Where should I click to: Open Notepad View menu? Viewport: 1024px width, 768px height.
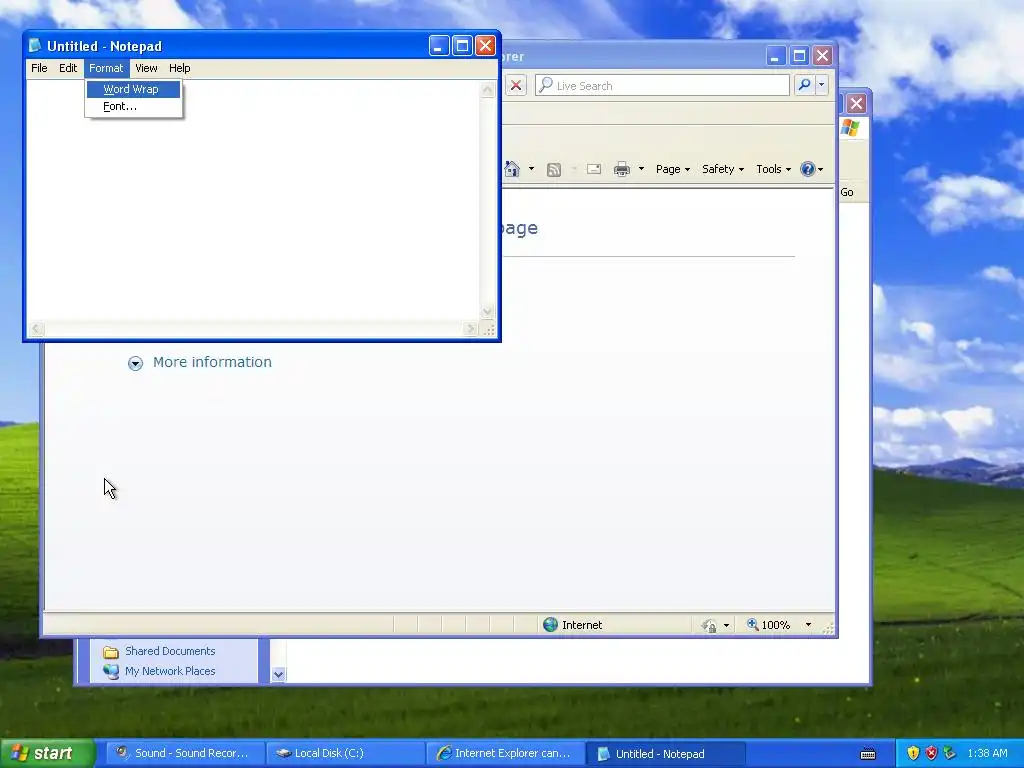[146, 68]
